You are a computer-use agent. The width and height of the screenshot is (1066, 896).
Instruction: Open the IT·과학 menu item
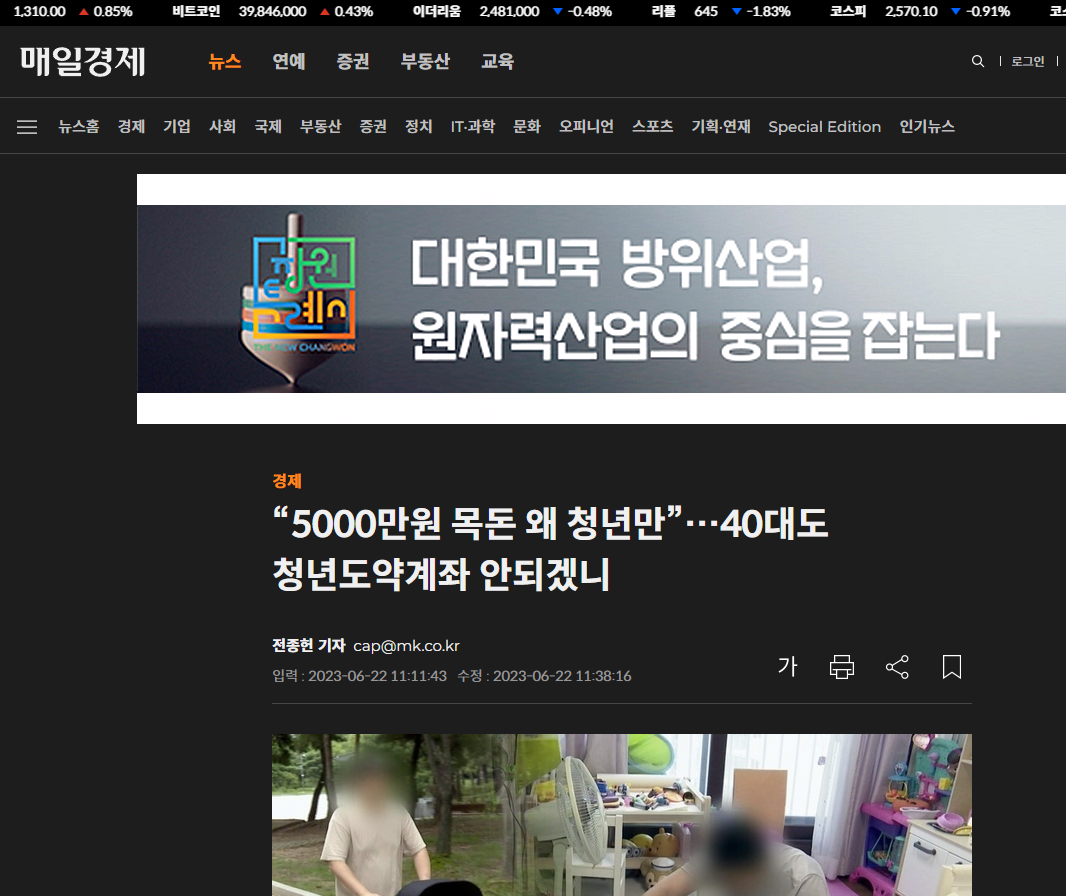click(x=474, y=126)
